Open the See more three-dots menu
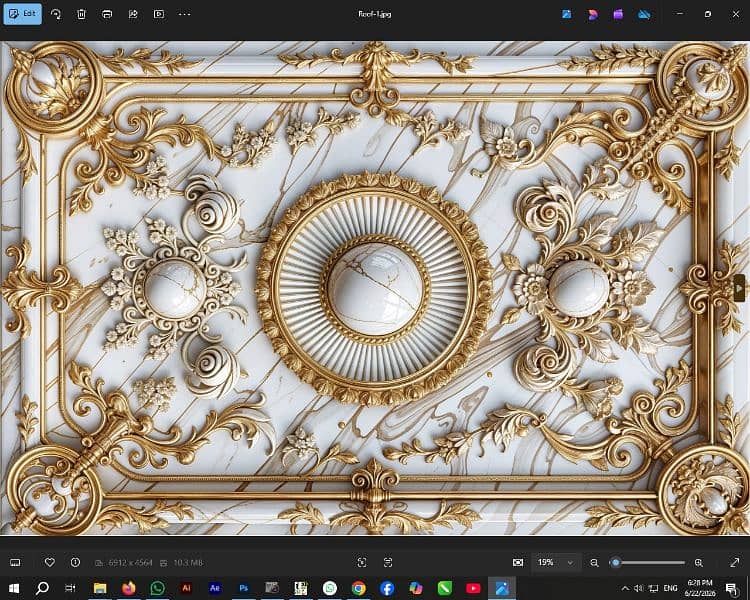Screen dimensions: 750x600 [x=185, y=14]
